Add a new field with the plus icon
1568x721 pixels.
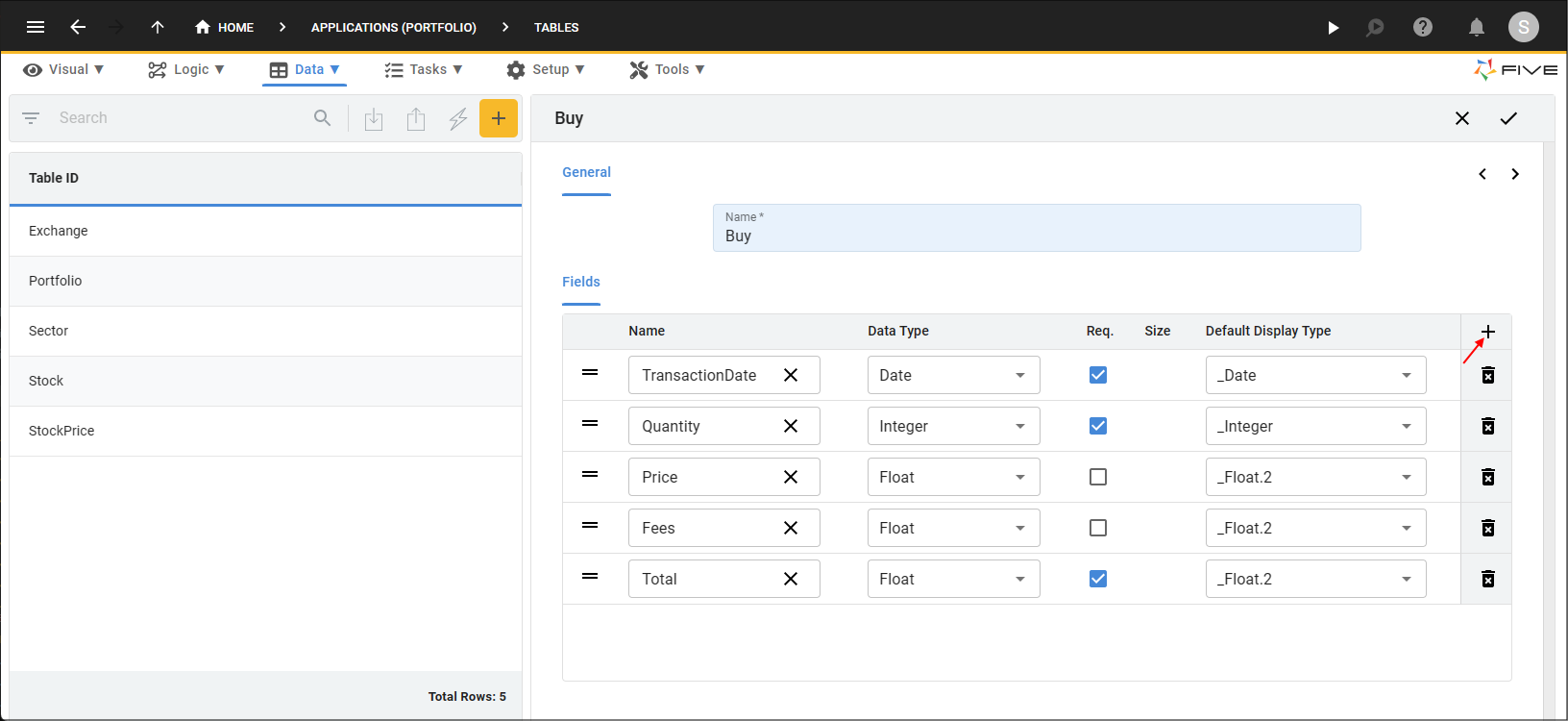coord(1488,332)
